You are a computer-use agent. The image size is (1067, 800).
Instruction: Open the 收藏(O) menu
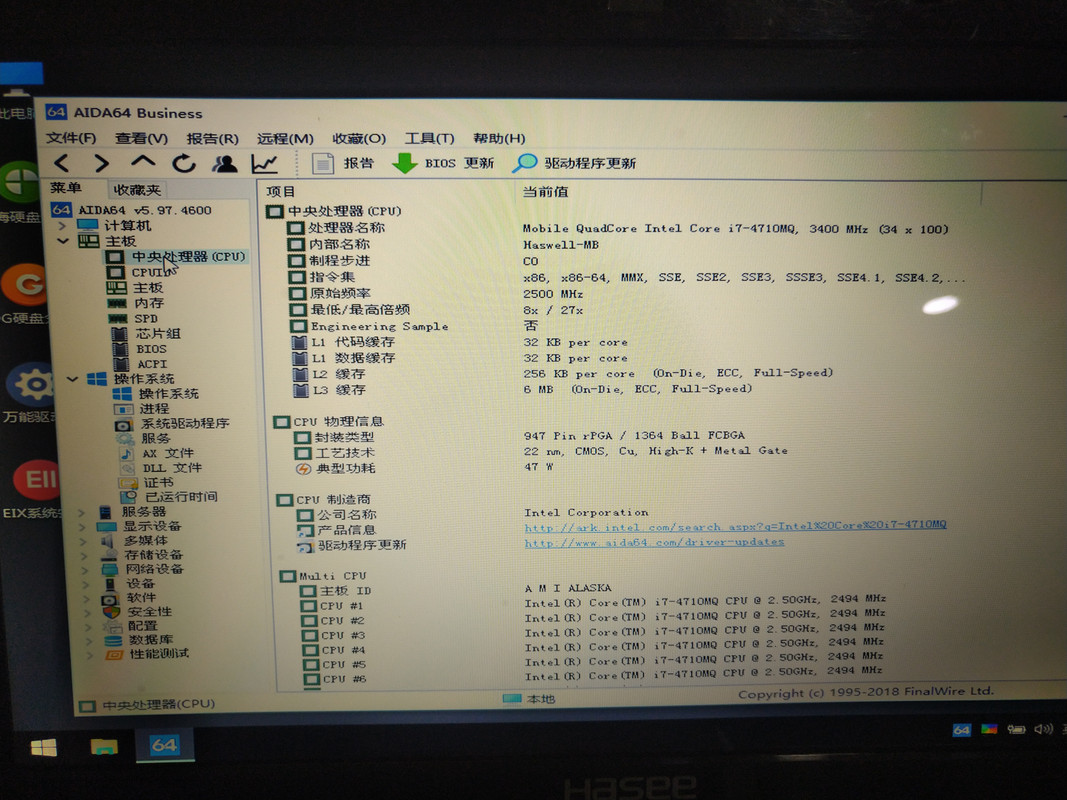(359, 138)
